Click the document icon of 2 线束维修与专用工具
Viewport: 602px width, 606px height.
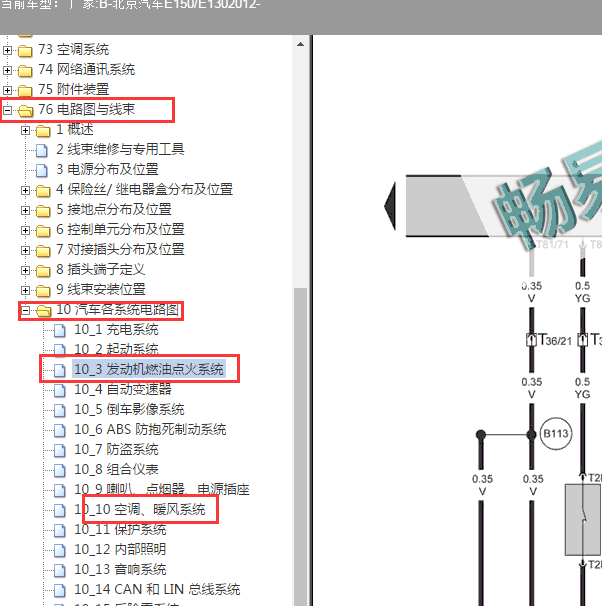(x=42, y=150)
